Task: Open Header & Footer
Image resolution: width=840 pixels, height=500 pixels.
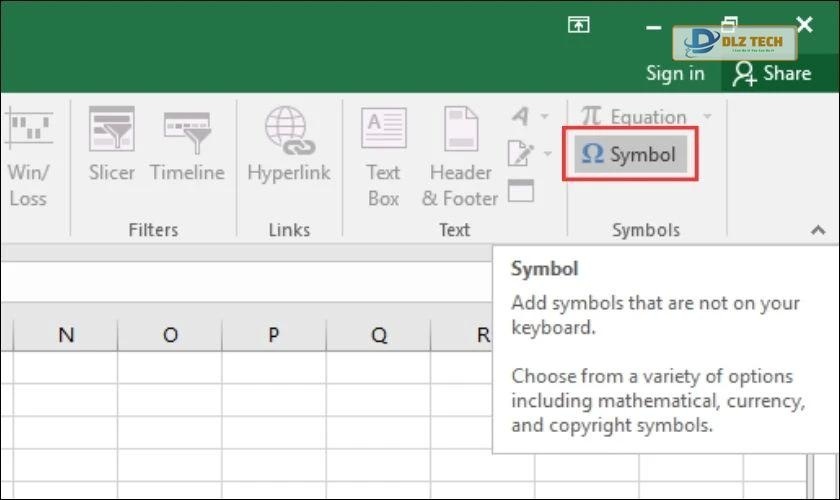Action: 460,157
